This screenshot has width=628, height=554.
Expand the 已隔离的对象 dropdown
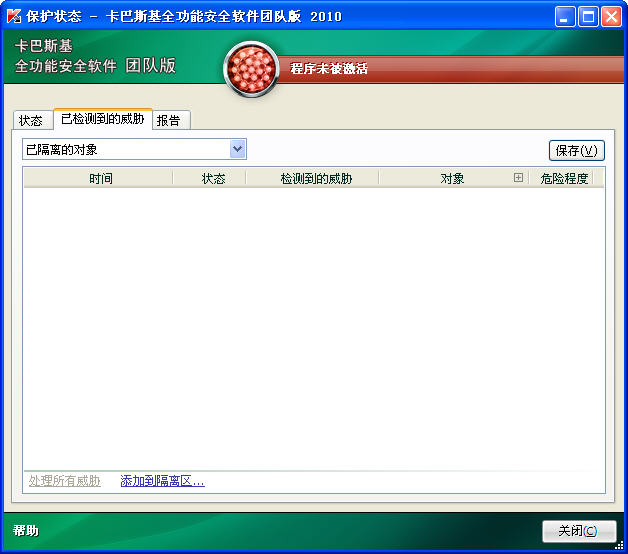(237, 150)
